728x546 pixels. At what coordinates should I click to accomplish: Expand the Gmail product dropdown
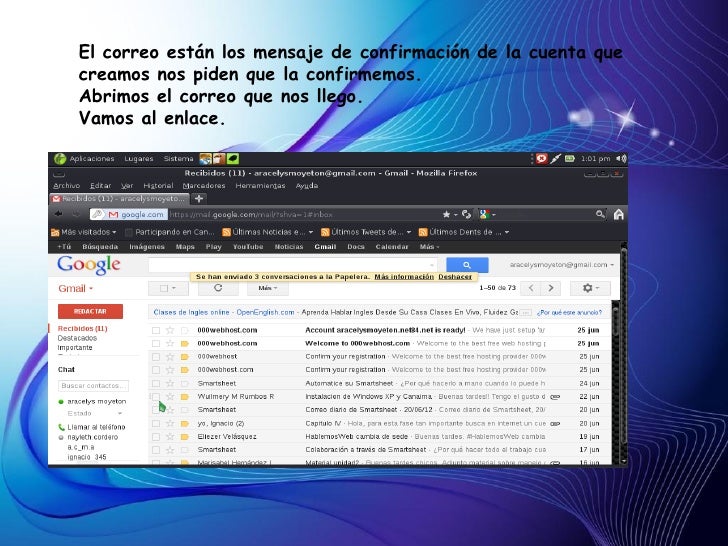pyautogui.click(x=76, y=288)
